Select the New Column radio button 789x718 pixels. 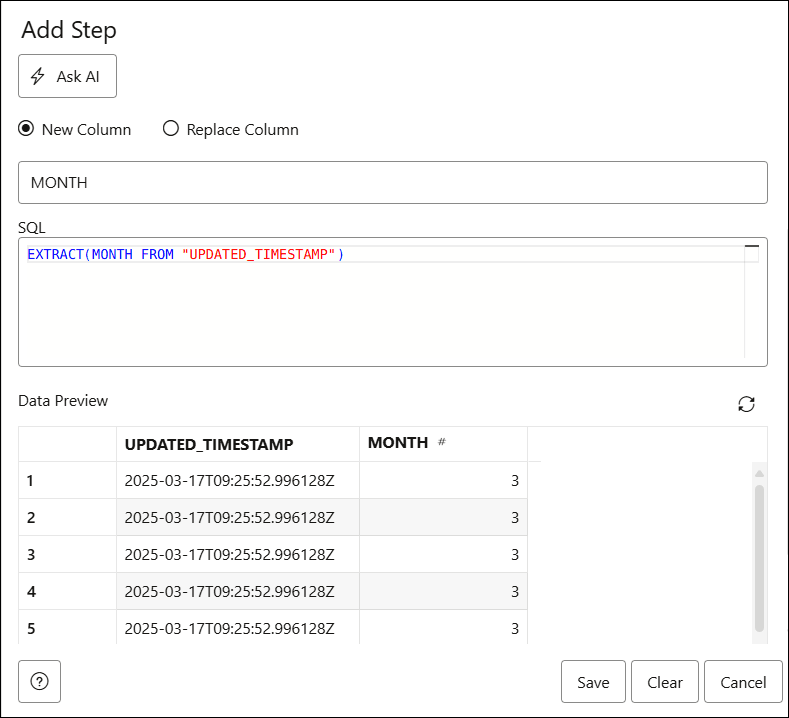point(26,129)
